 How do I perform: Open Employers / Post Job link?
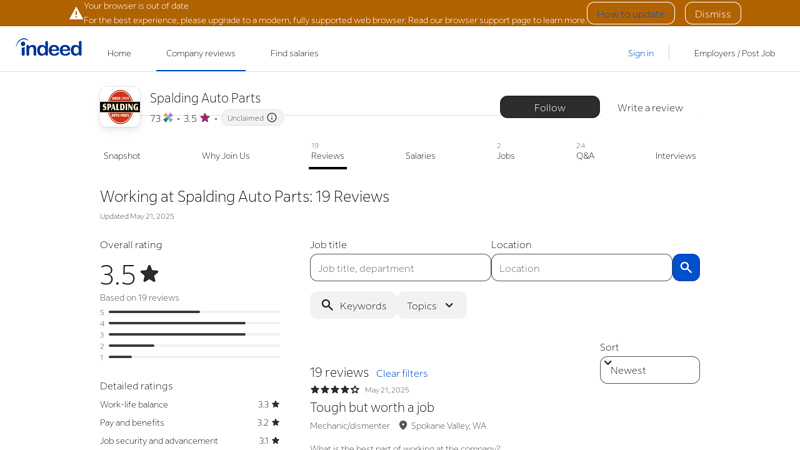pyautogui.click(x=734, y=53)
